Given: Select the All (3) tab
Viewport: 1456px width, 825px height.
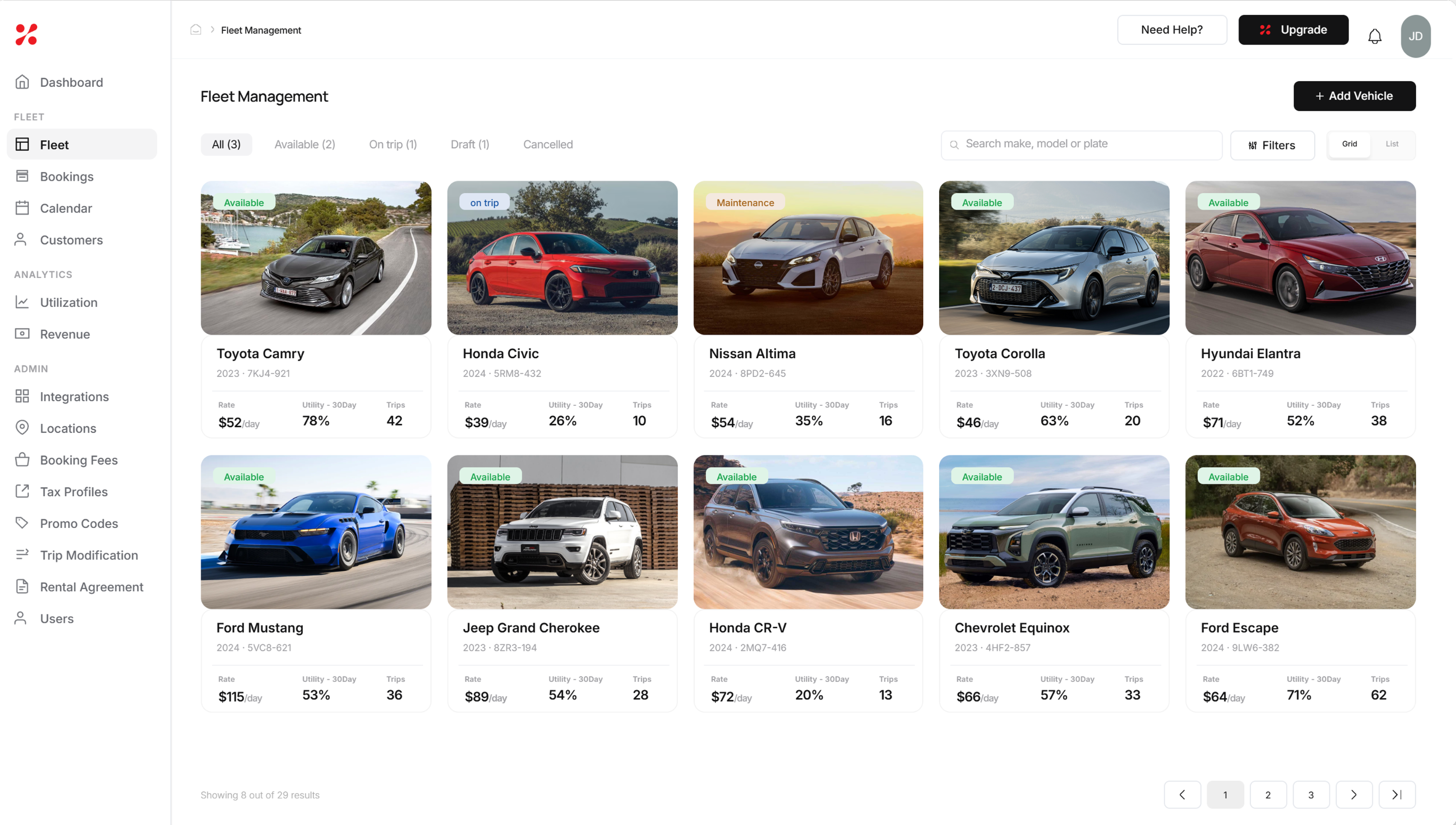Looking at the screenshot, I should pos(226,145).
